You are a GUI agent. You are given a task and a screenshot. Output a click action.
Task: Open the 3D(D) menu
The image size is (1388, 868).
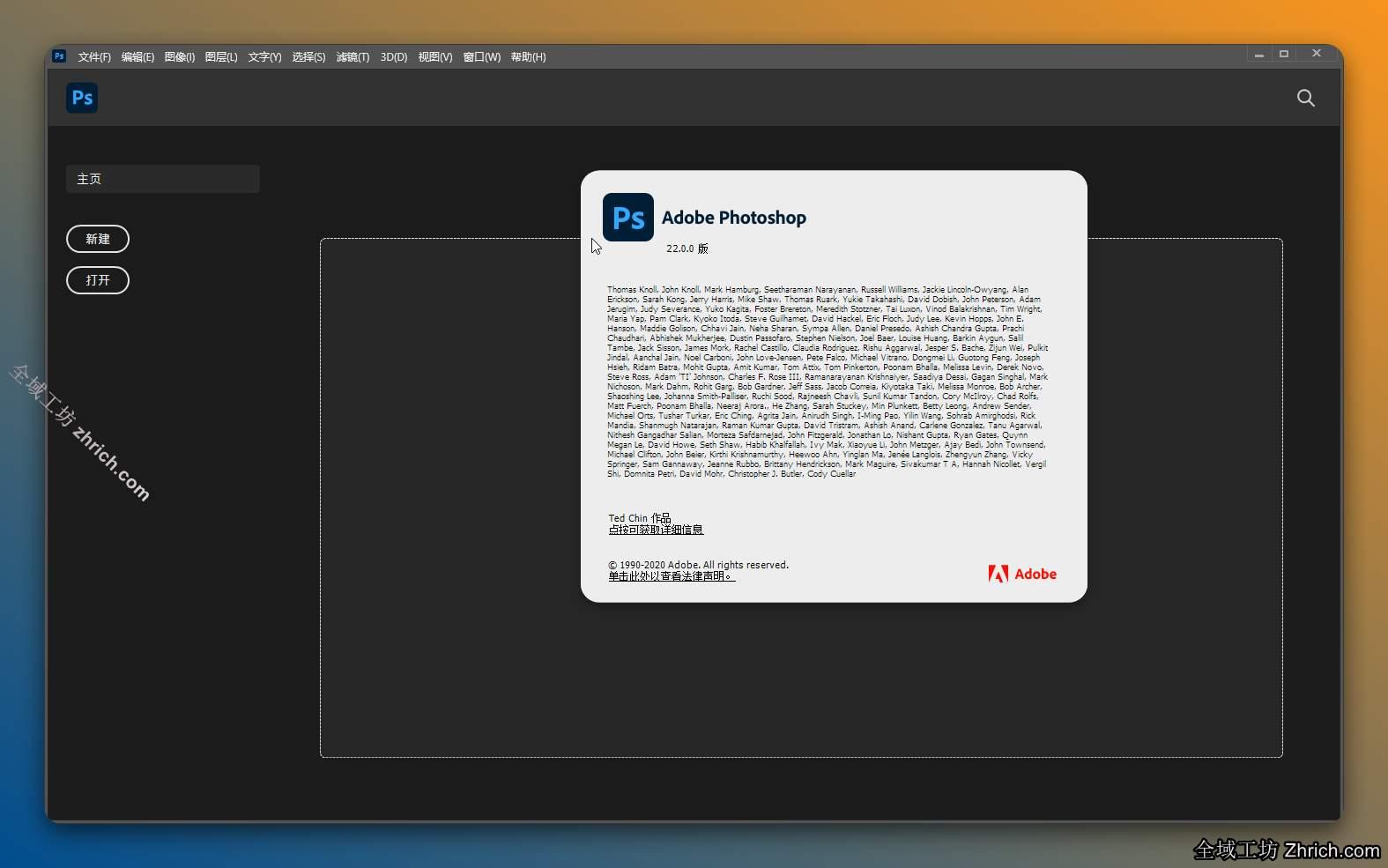pyautogui.click(x=394, y=57)
